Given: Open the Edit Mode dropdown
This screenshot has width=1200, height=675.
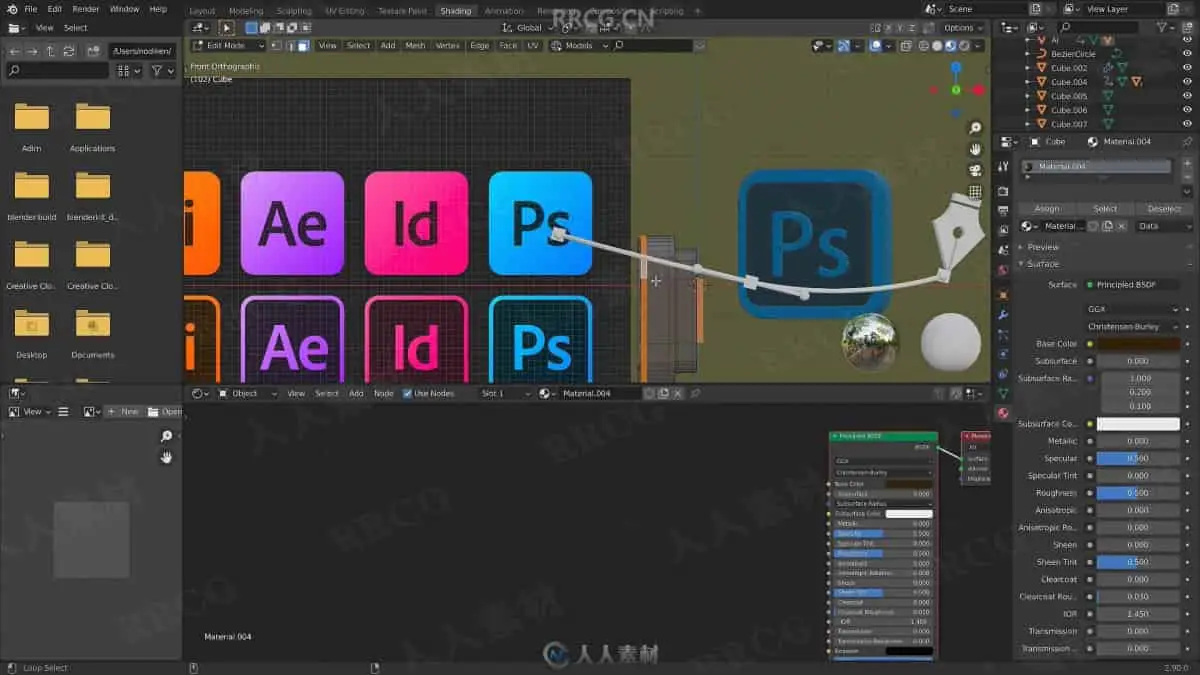Looking at the screenshot, I should 228,46.
